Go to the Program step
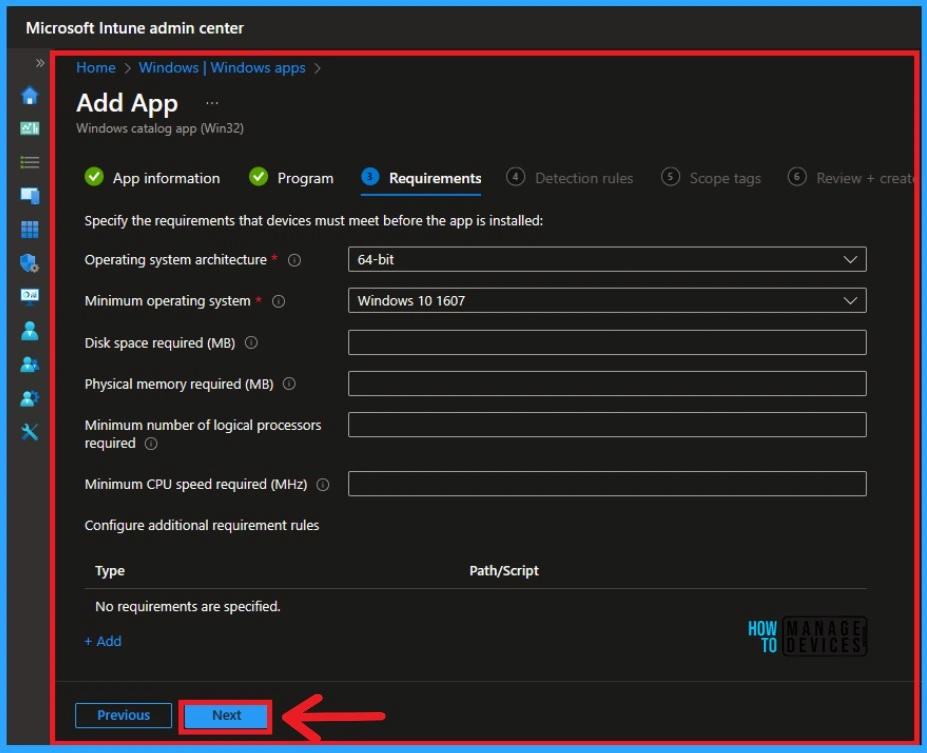The width and height of the screenshot is (927, 753). coord(291,178)
